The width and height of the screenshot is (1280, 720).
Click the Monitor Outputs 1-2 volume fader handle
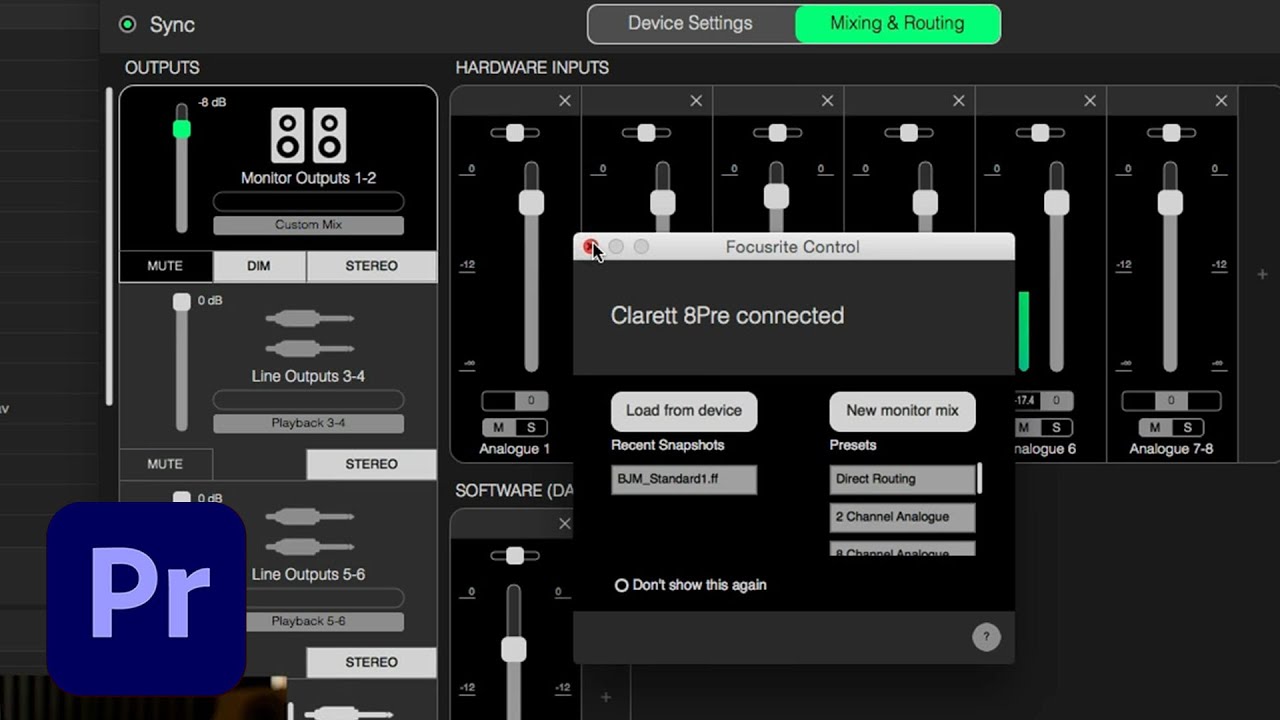click(x=181, y=129)
